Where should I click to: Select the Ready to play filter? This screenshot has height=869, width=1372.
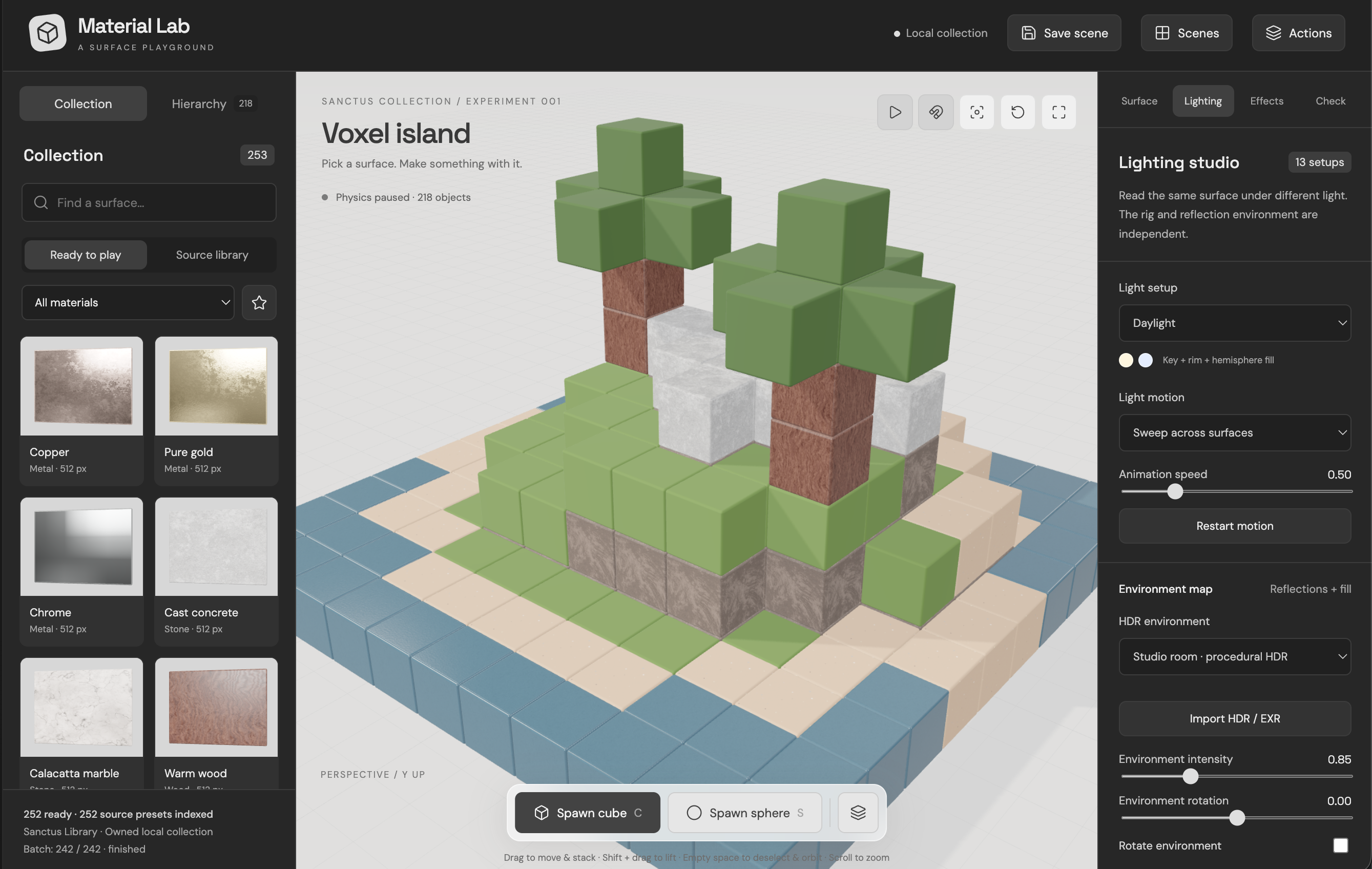(x=86, y=254)
